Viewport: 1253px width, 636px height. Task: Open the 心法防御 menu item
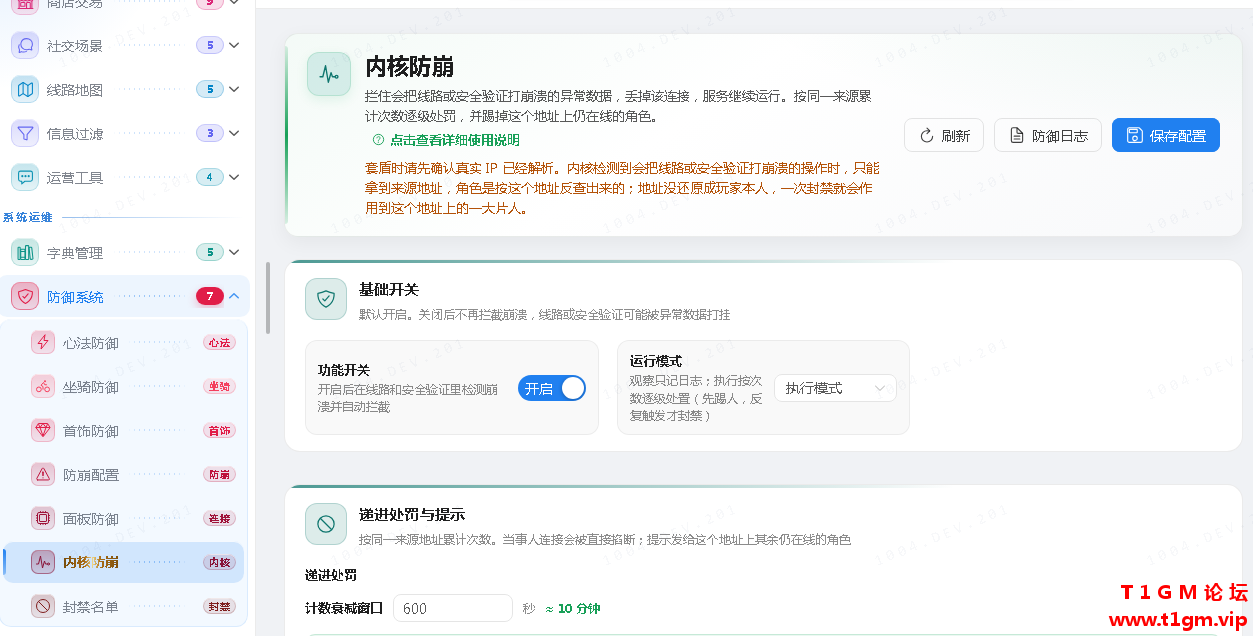124,342
